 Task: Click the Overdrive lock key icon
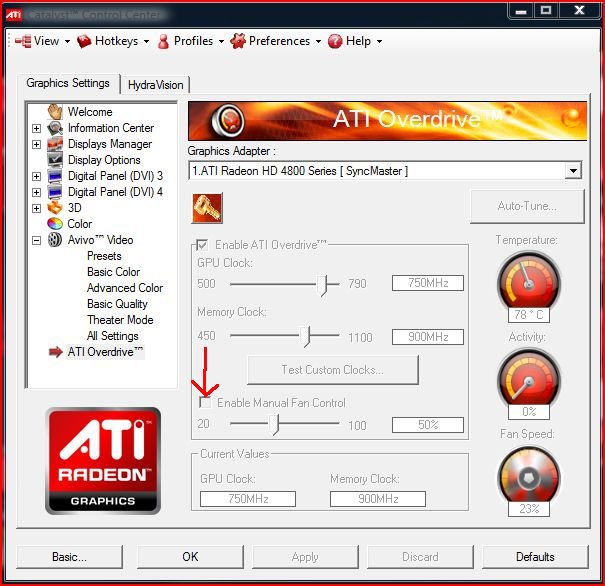[x=207, y=208]
